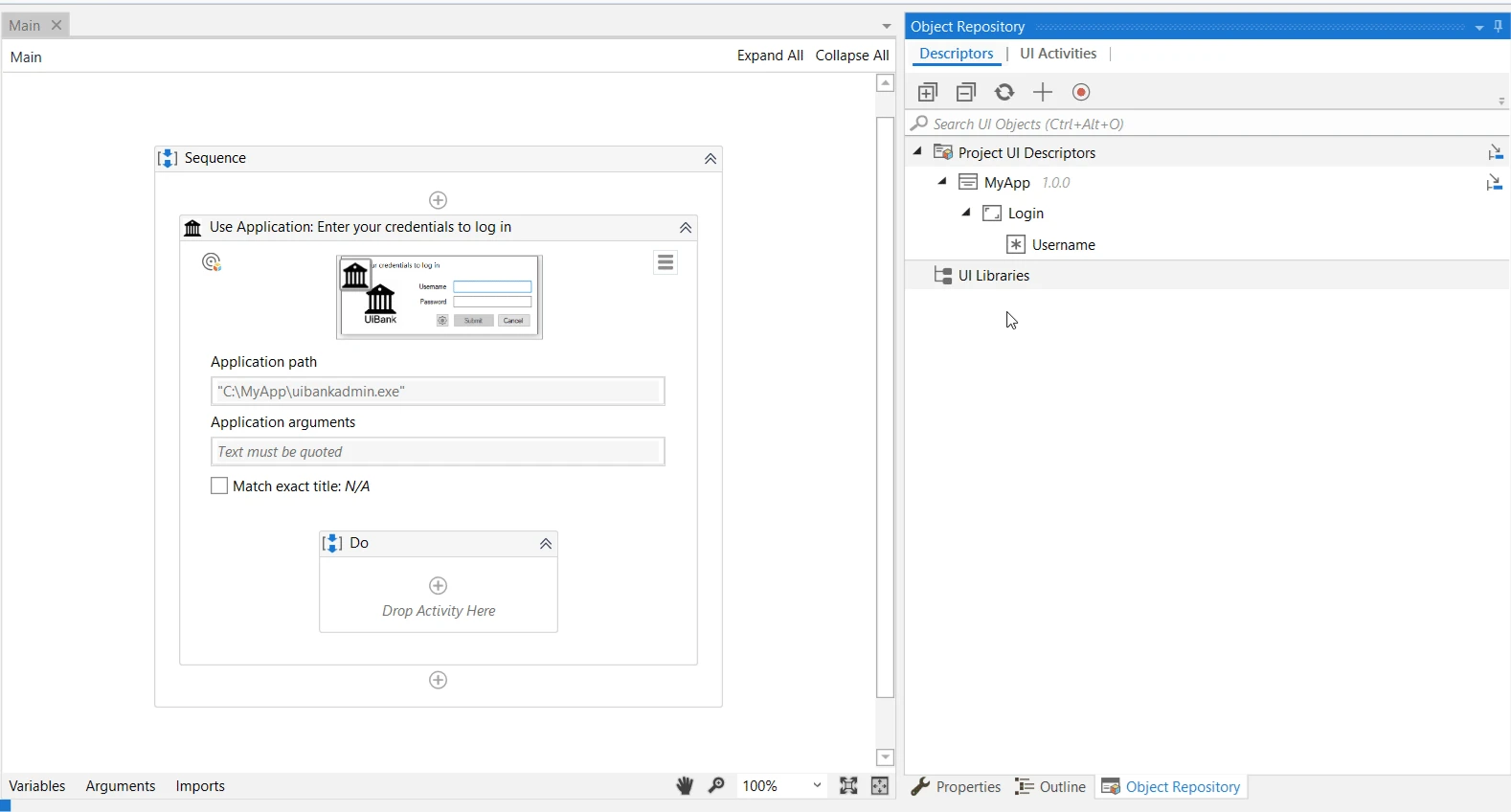The width and height of the screenshot is (1511, 812).
Task: Open the Properties panel tab
Action: point(956,787)
